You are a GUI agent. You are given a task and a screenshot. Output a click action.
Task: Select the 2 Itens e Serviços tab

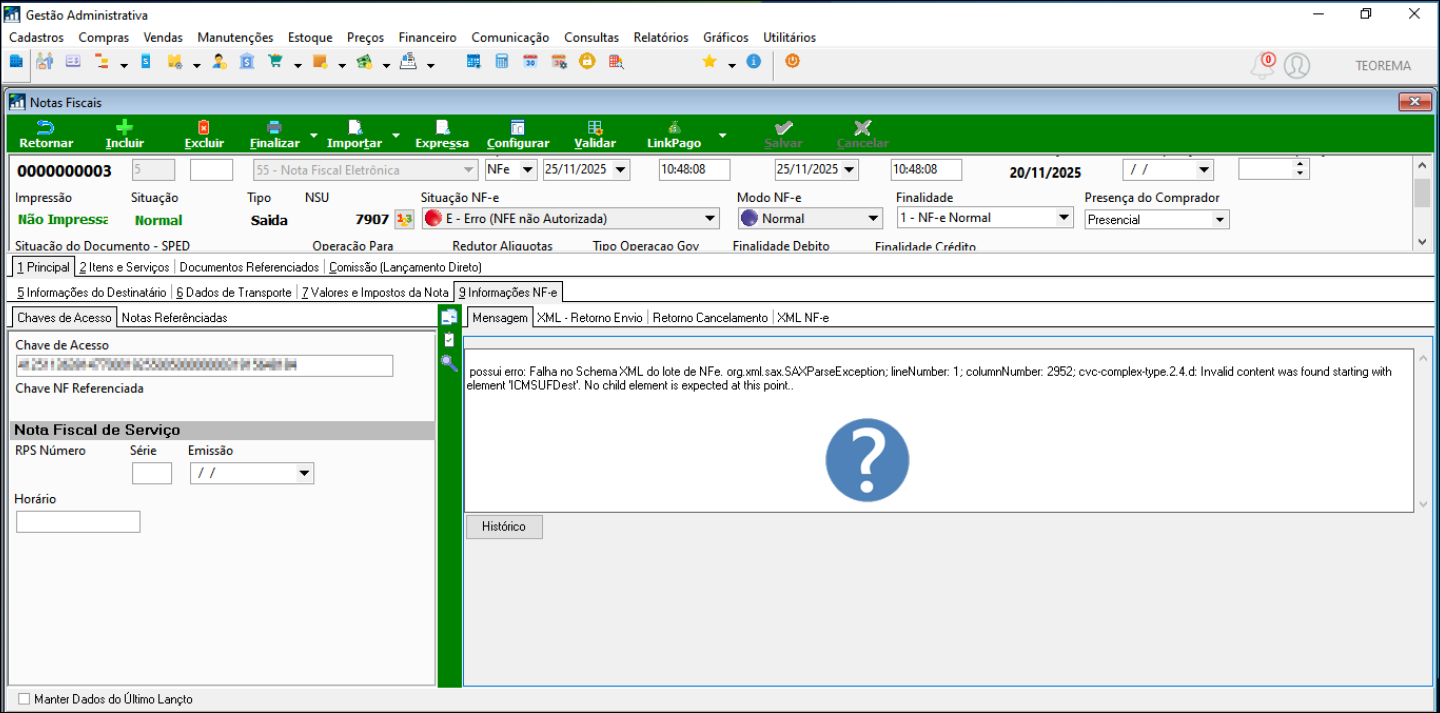[124, 267]
